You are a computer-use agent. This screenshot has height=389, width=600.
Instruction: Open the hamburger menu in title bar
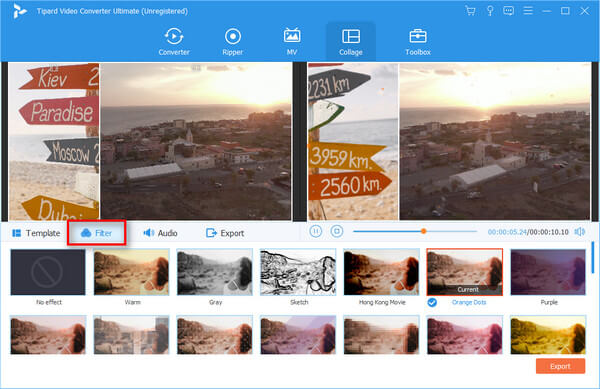(528, 11)
